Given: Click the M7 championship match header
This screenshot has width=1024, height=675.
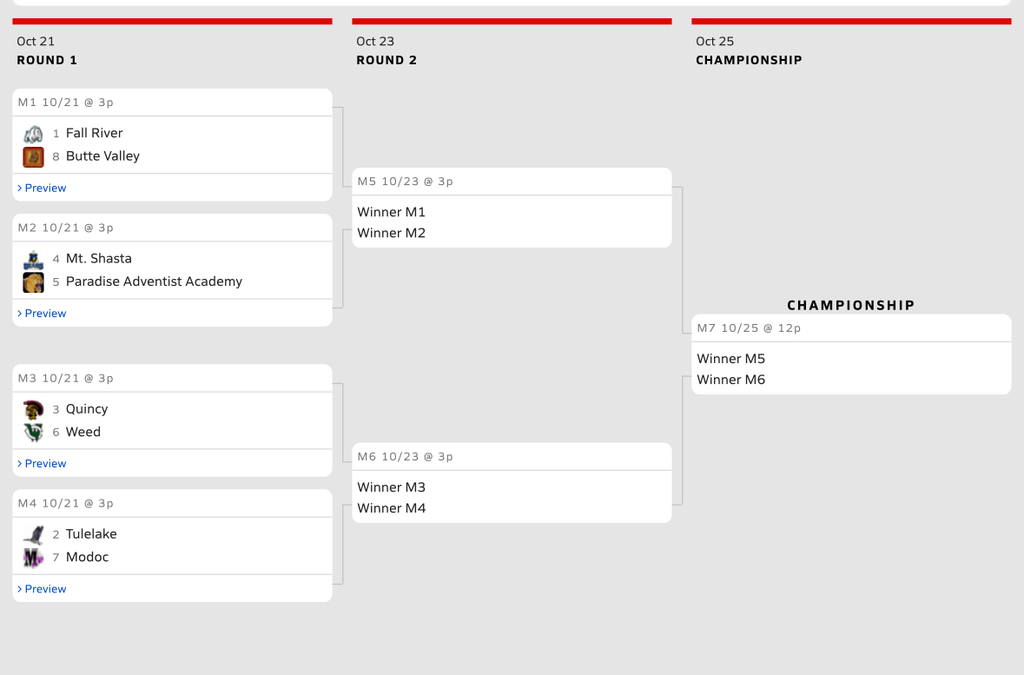Looking at the screenshot, I should tap(749, 328).
